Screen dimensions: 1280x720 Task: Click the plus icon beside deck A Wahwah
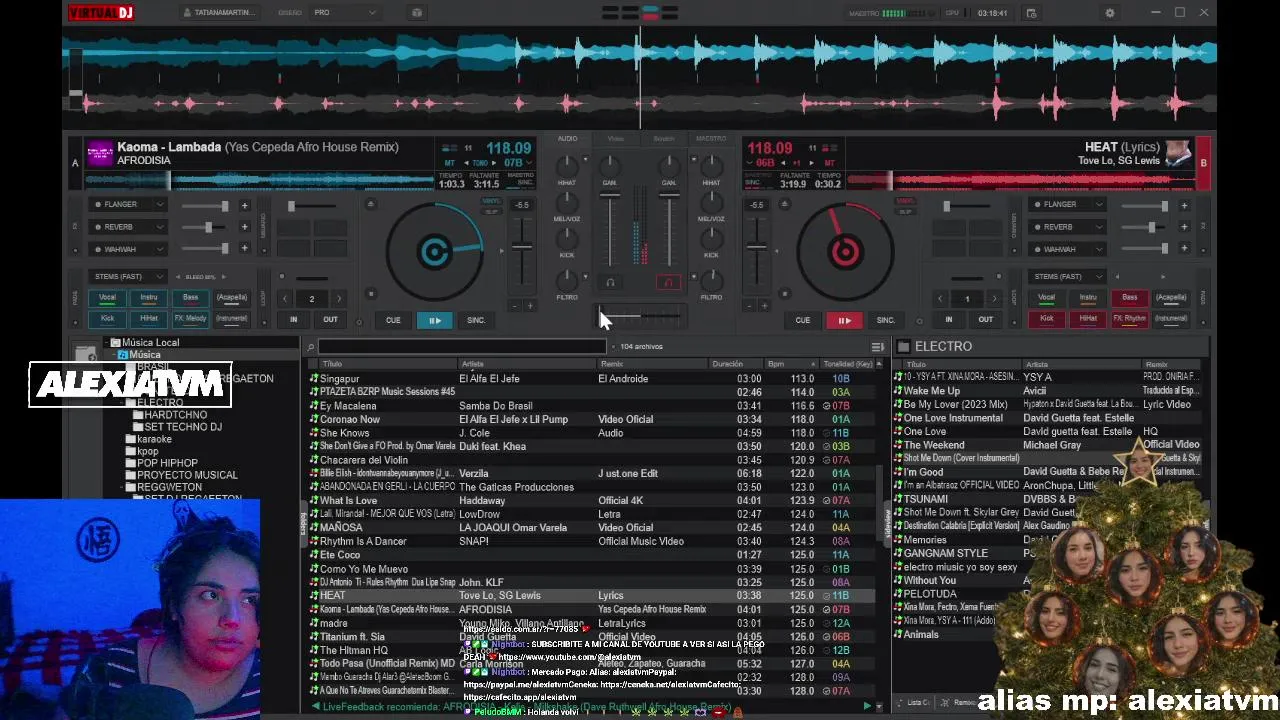pos(243,249)
